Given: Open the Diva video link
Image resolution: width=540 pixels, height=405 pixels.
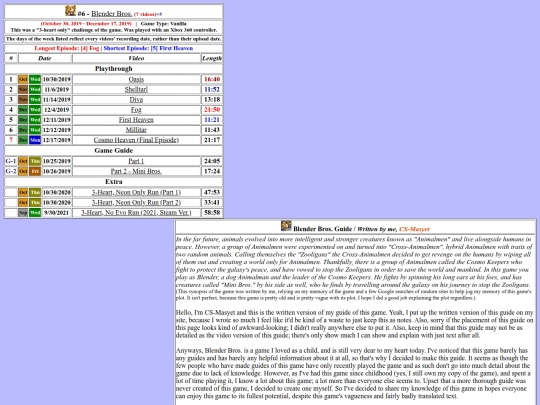Looking at the screenshot, I should [136, 100].
